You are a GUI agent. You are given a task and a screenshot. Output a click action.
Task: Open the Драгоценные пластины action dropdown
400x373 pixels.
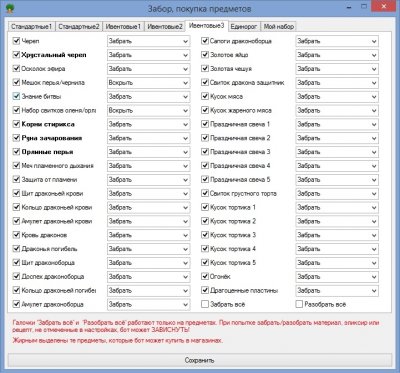tap(337, 290)
